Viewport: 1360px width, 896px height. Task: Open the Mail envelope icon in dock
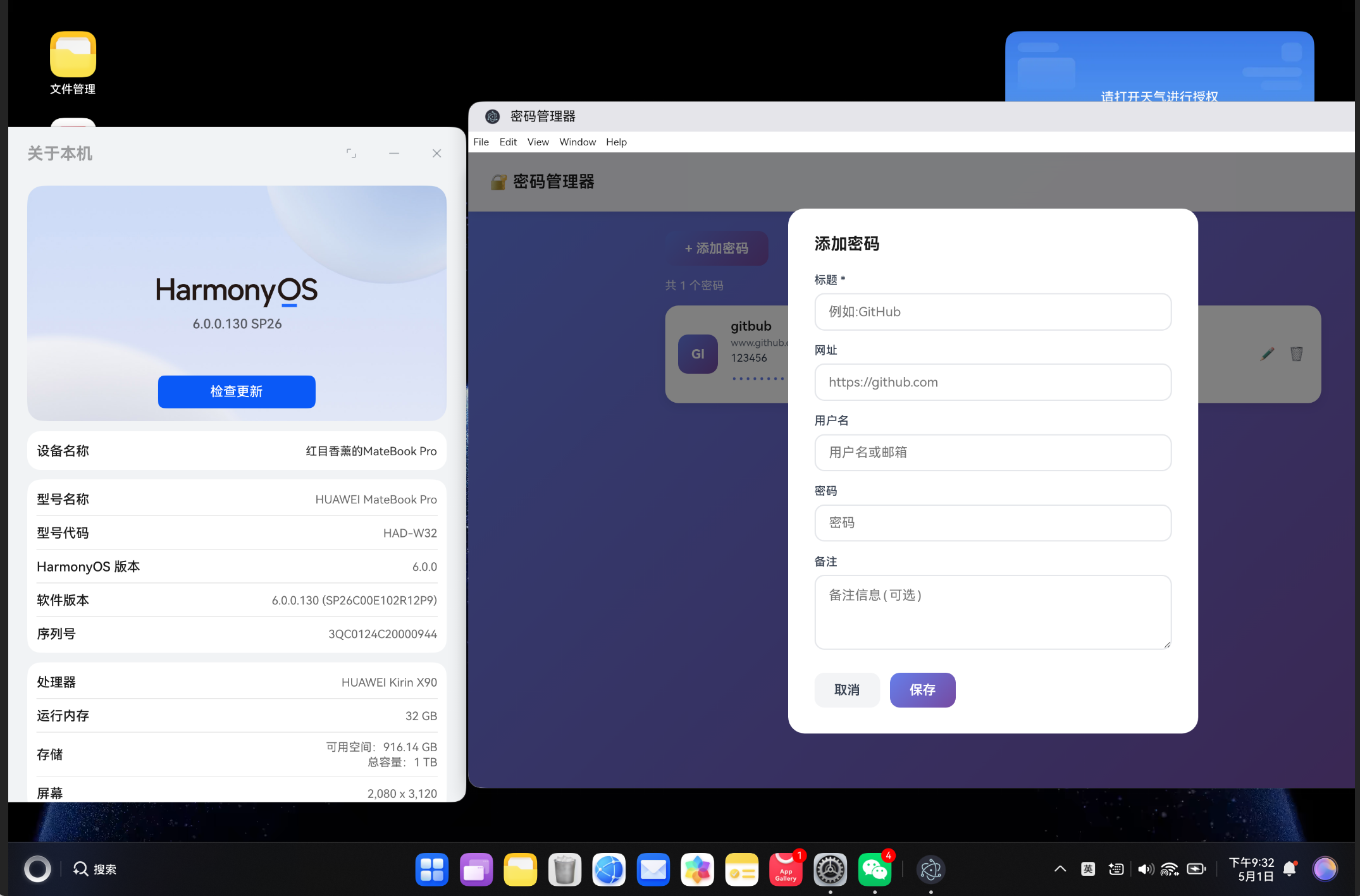[x=653, y=869]
